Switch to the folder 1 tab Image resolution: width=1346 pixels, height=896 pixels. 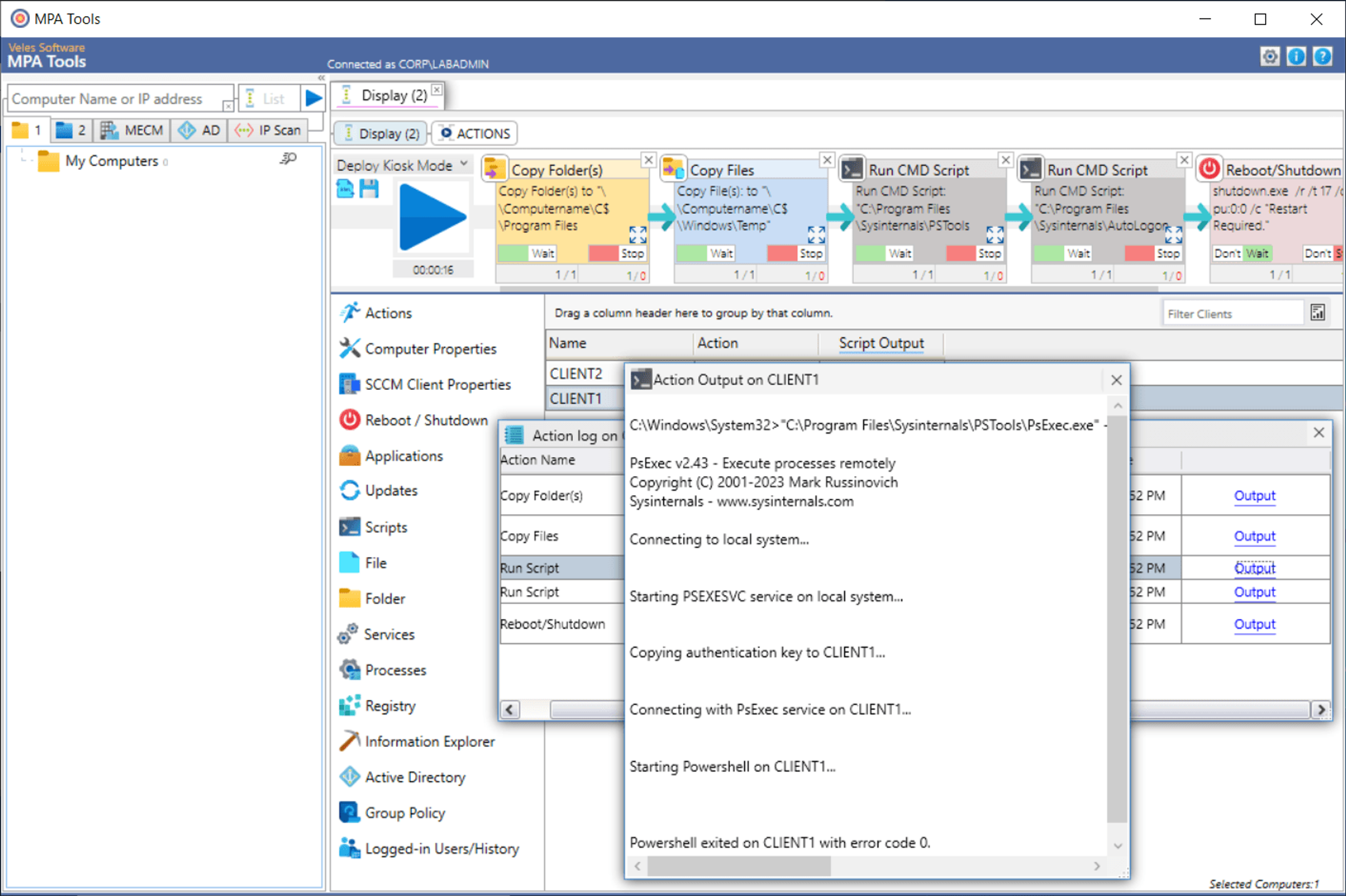coord(27,130)
